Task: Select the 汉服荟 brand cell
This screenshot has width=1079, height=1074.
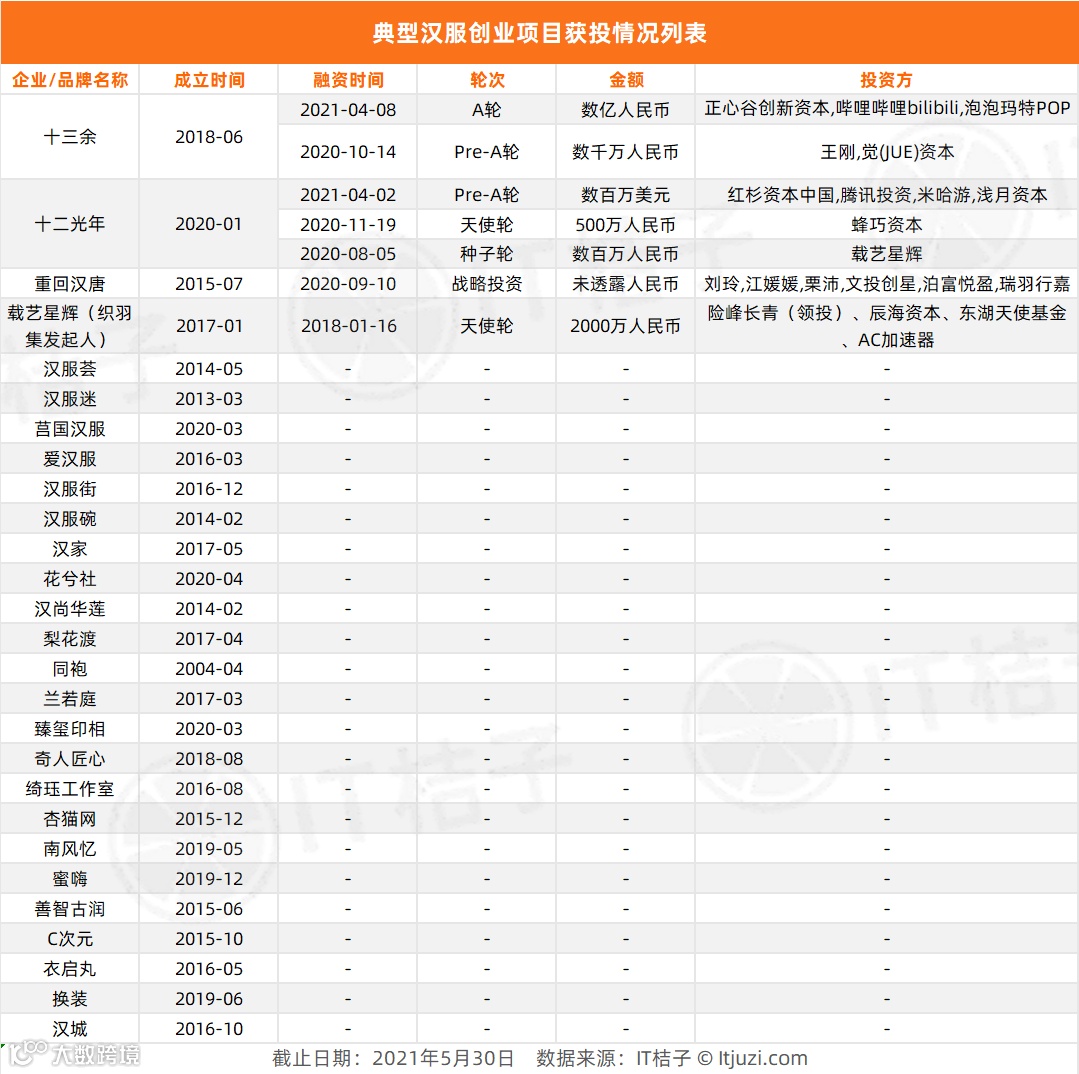Action: pyautogui.click(x=70, y=369)
